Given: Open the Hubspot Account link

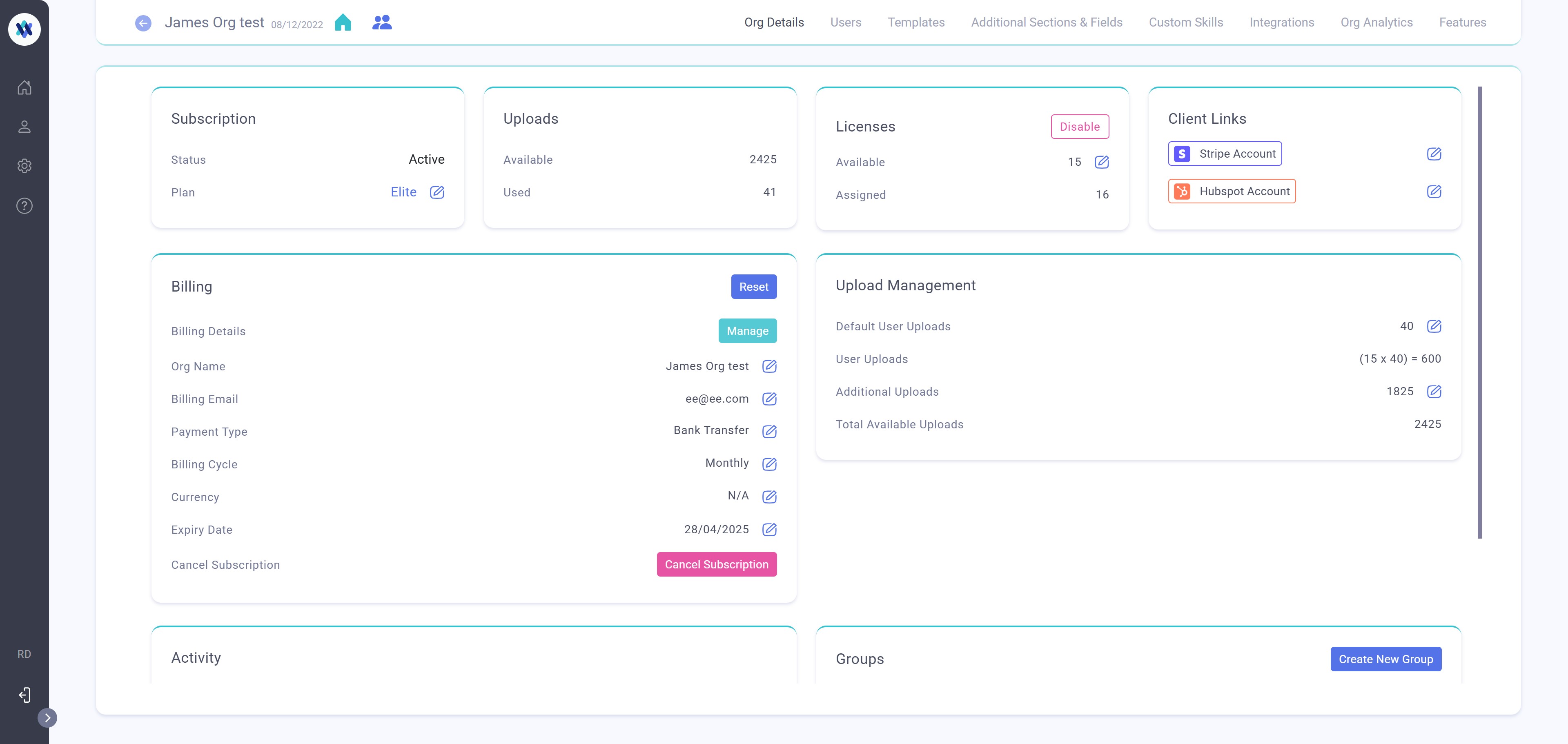Looking at the screenshot, I should 1232,192.
